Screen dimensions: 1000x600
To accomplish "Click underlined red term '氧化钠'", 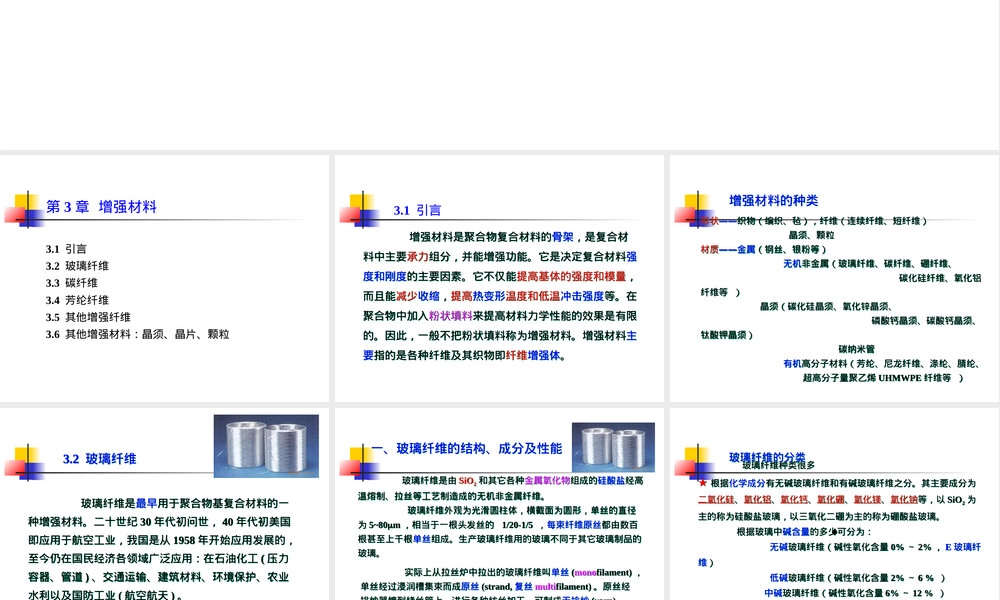I will (x=904, y=500).
